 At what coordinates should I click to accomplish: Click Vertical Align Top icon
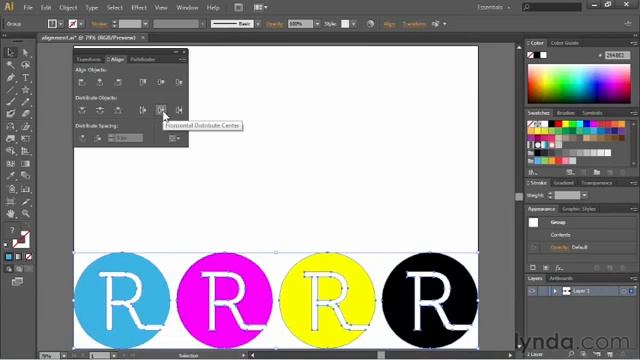142,82
